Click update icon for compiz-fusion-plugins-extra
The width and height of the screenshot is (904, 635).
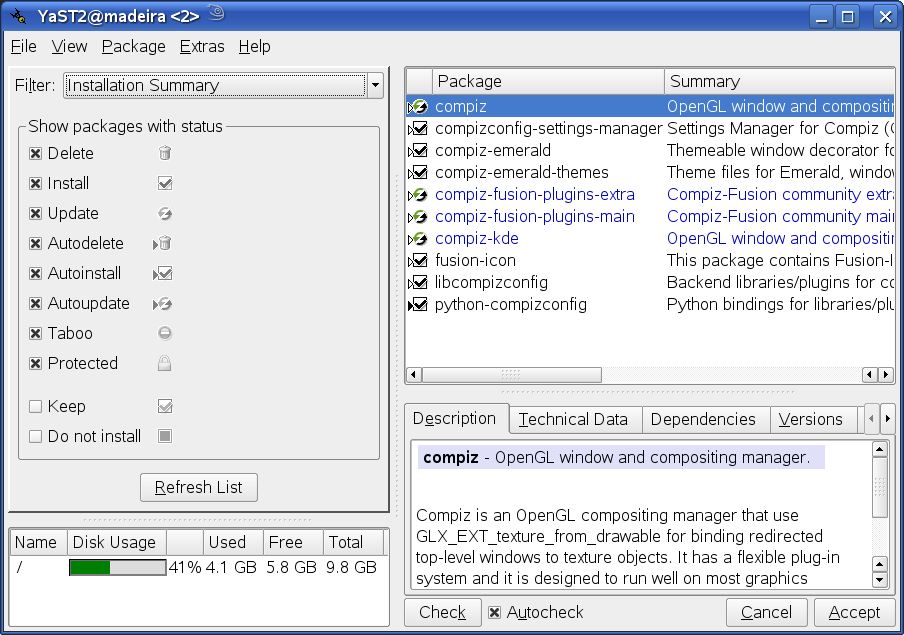(x=418, y=195)
